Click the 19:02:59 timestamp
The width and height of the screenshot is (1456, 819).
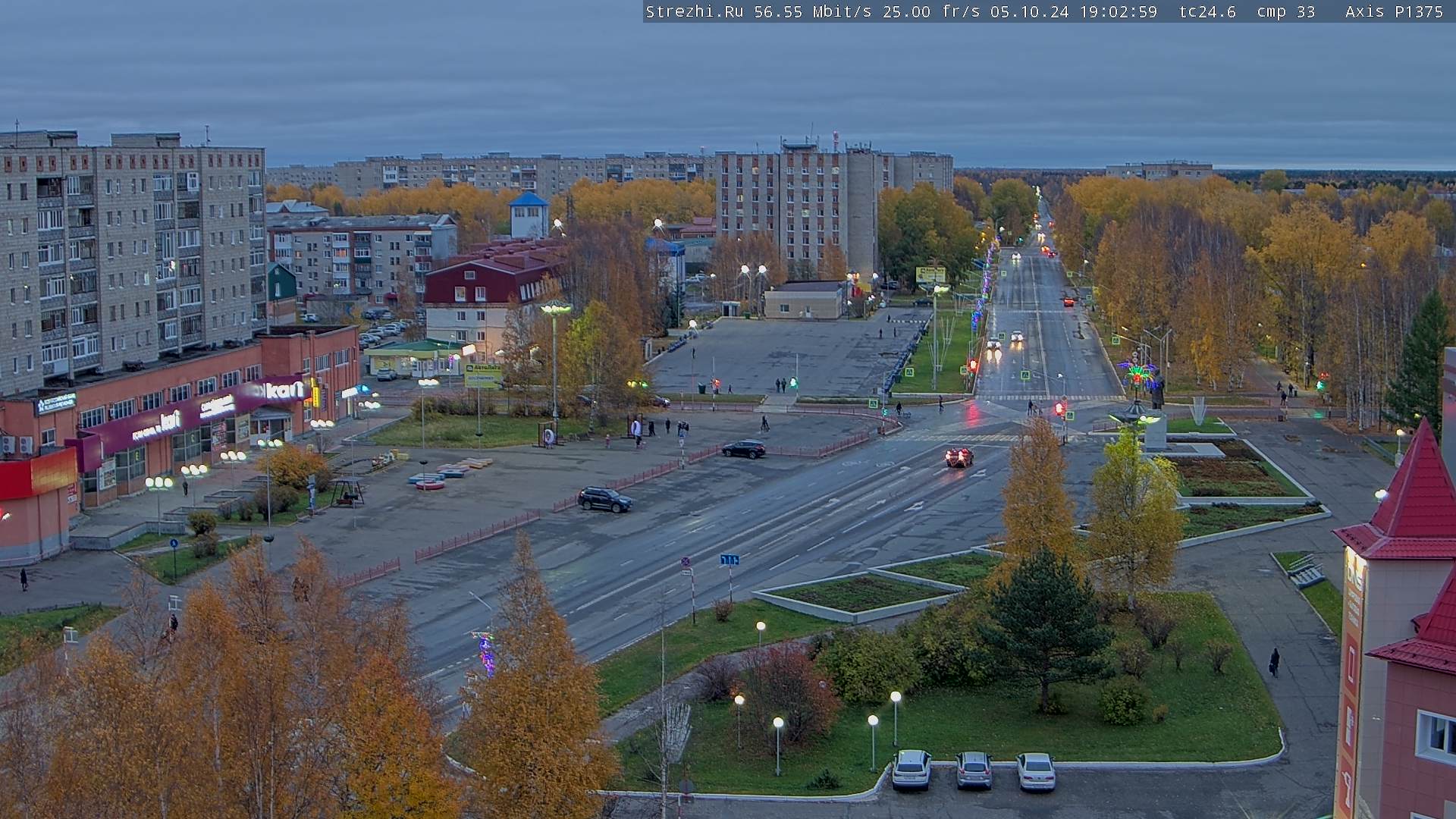pyautogui.click(x=1119, y=12)
